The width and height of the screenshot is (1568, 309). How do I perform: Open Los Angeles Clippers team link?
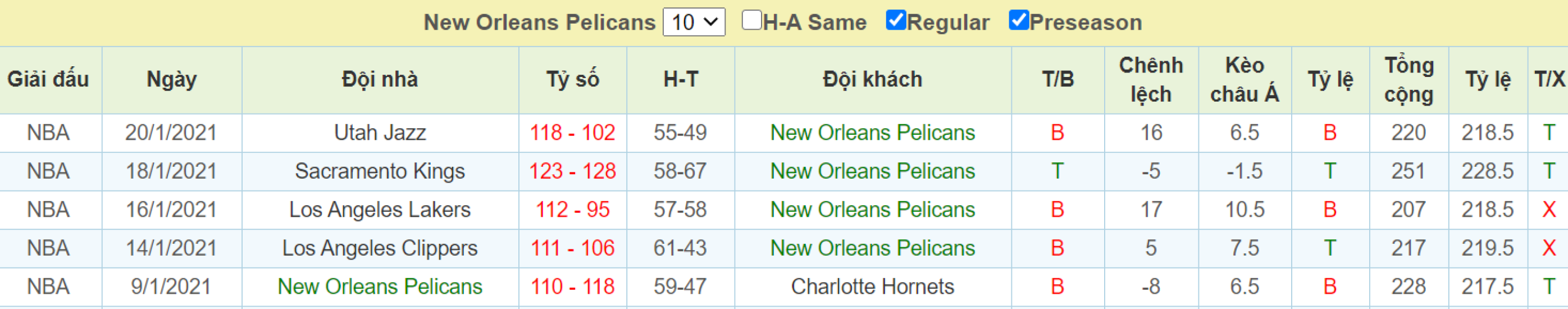pos(380,248)
